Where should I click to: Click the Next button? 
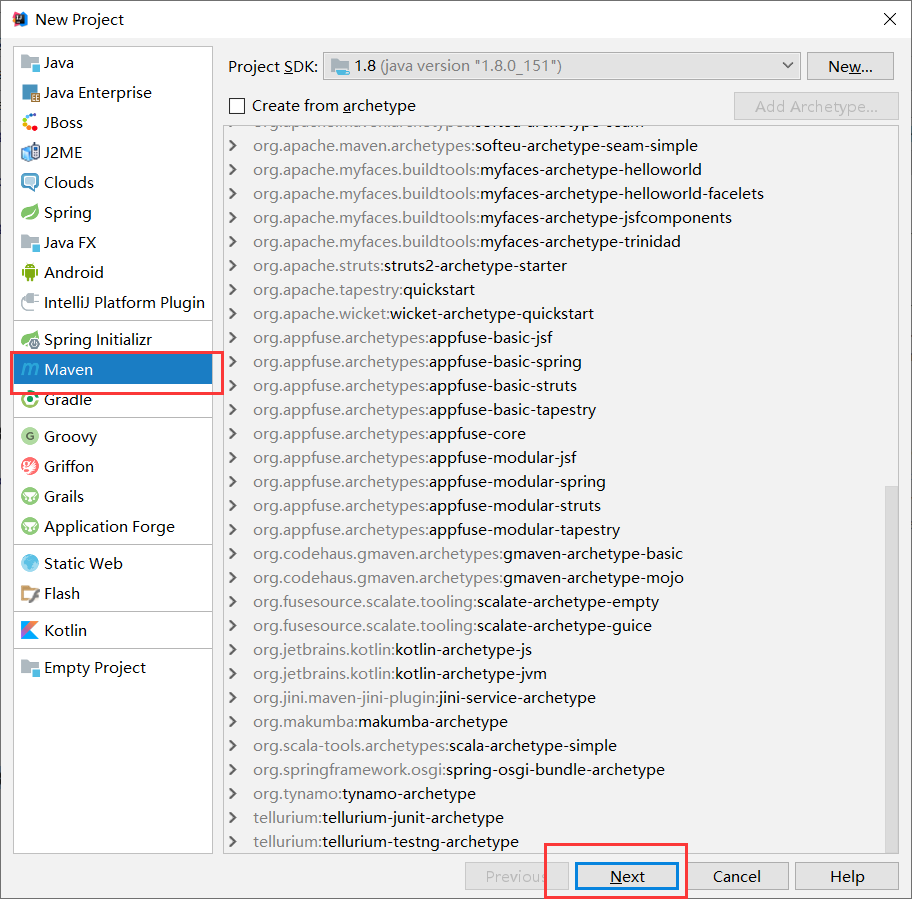click(627, 876)
